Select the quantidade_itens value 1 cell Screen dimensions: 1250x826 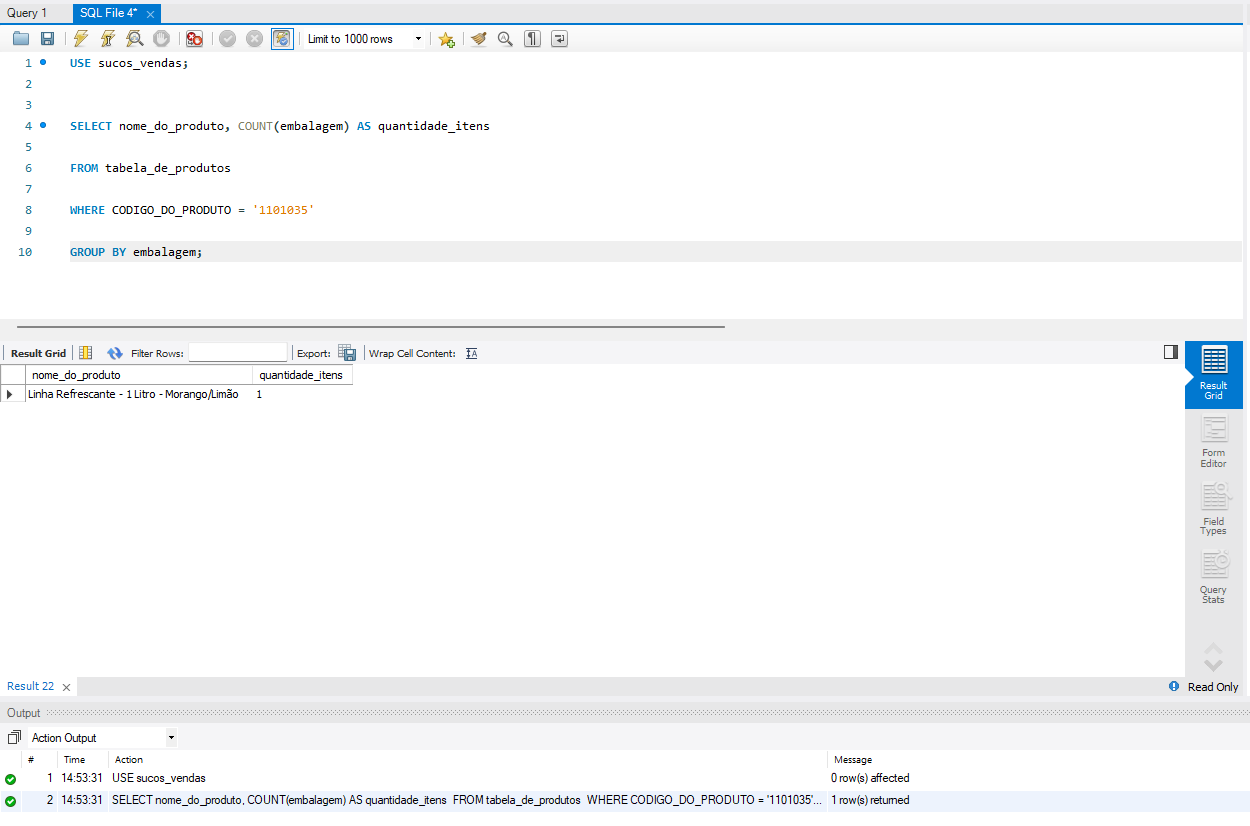pos(302,395)
